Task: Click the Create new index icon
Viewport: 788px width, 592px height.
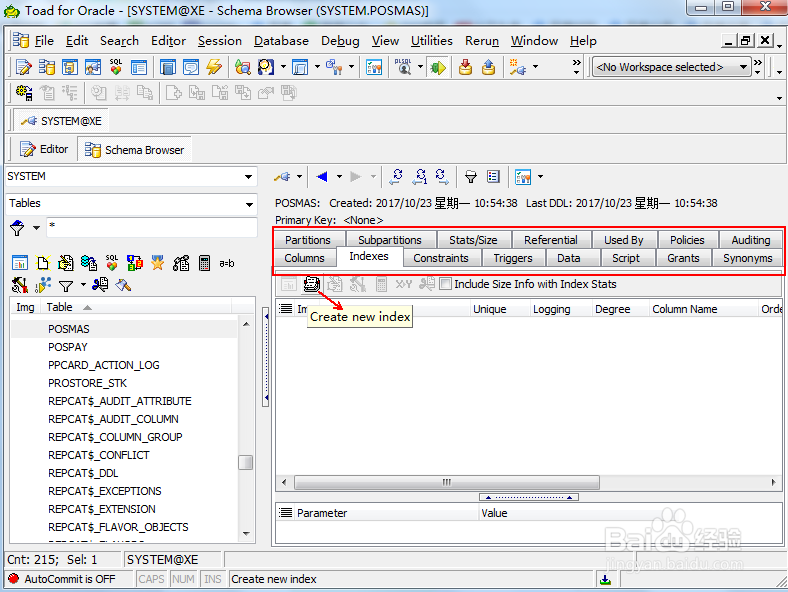Action: pyautogui.click(x=312, y=284)
